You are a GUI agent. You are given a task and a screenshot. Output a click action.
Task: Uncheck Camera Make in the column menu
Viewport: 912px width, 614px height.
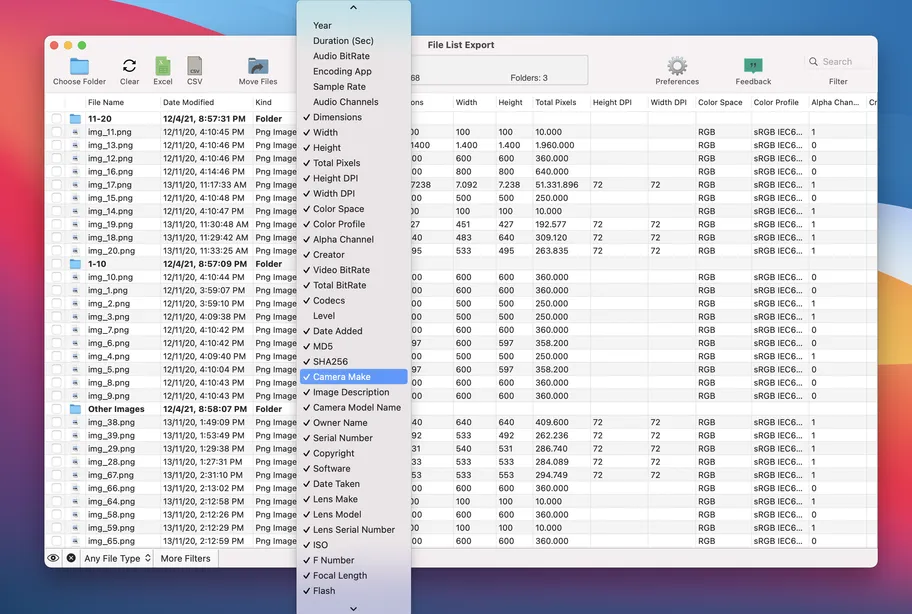[354, 377]
